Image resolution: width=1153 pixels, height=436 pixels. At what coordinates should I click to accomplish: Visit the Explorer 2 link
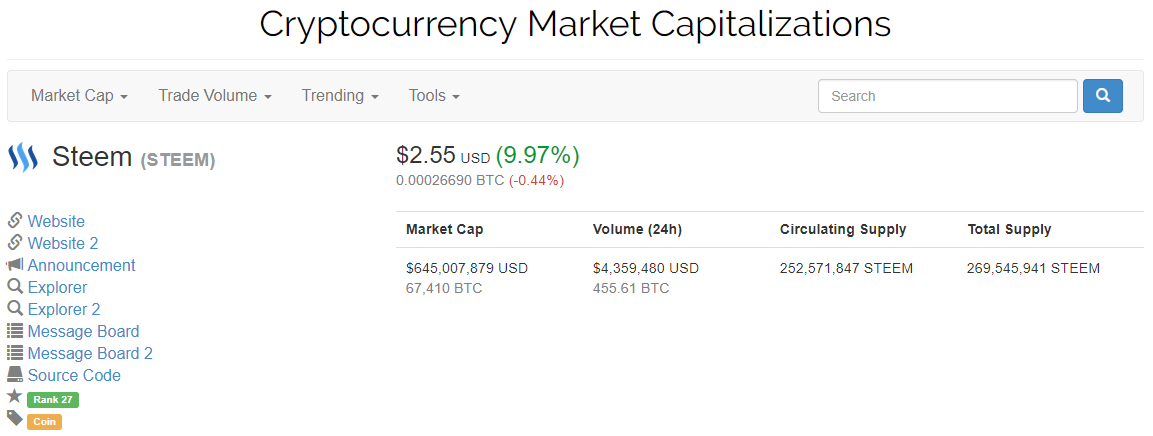tap(64, 309)
